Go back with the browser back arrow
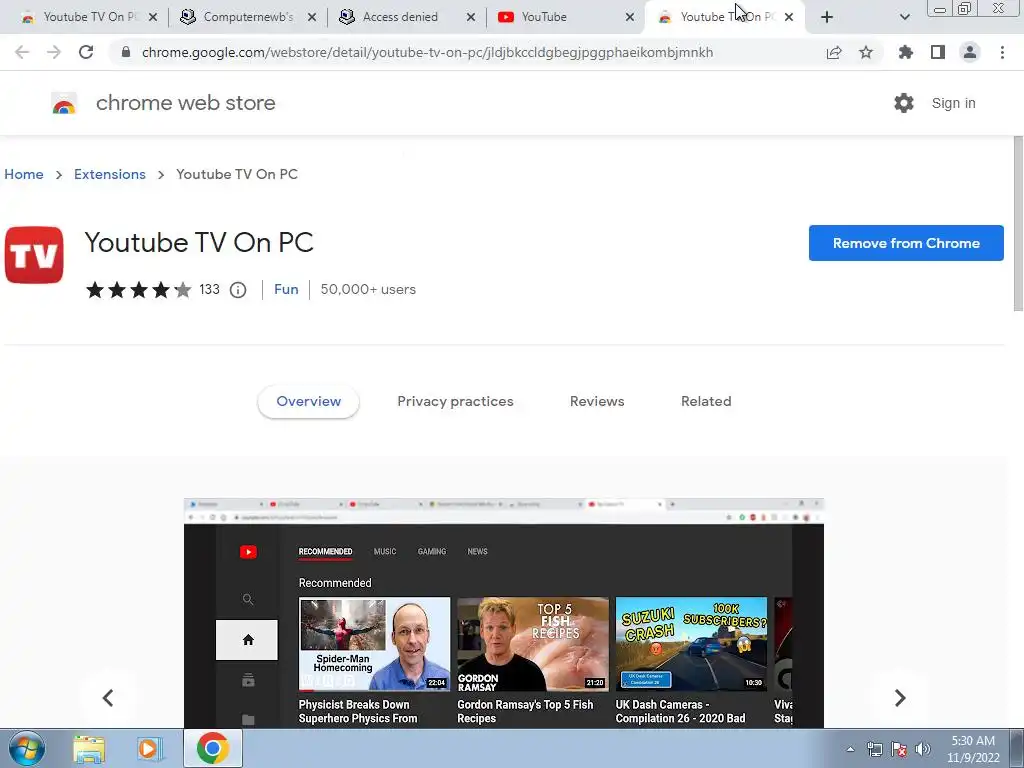This screenshot has height=768, width=1024. point(22,52)
